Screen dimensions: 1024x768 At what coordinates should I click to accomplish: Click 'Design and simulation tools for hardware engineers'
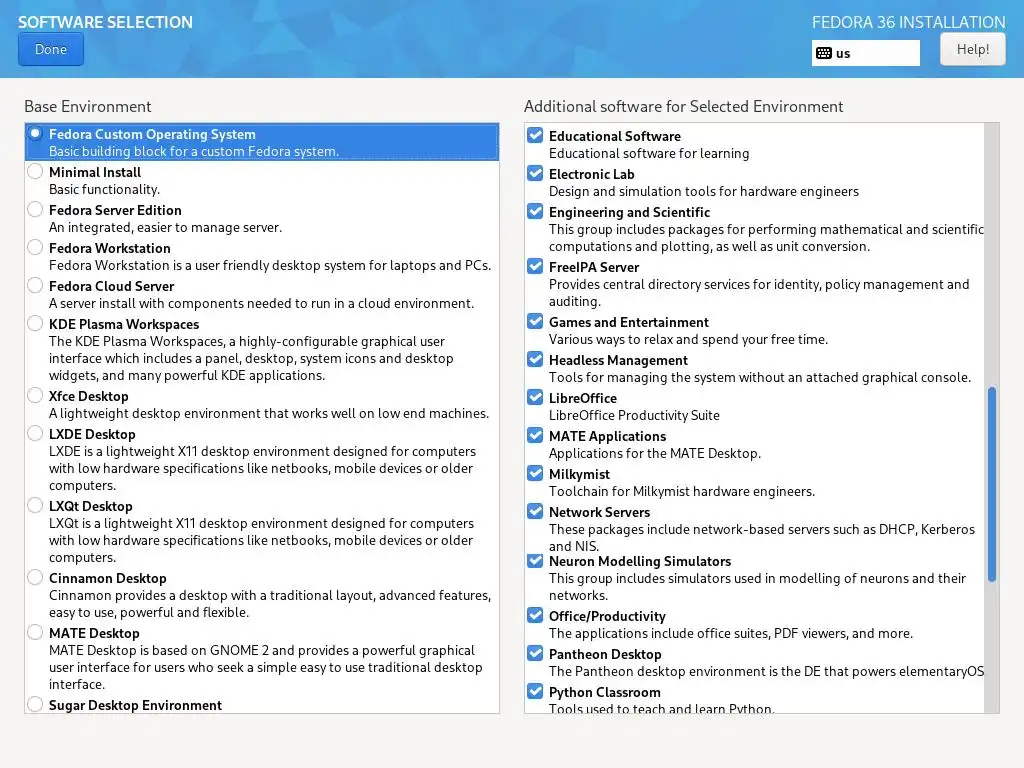(x=704, y=191)
